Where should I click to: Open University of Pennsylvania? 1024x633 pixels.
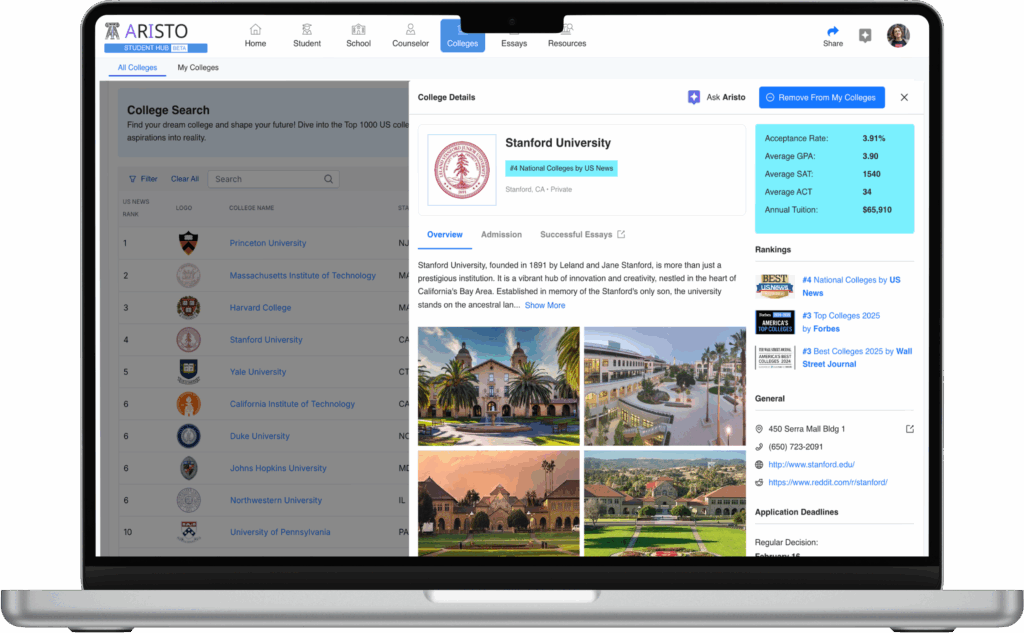(x=280, y=532)
